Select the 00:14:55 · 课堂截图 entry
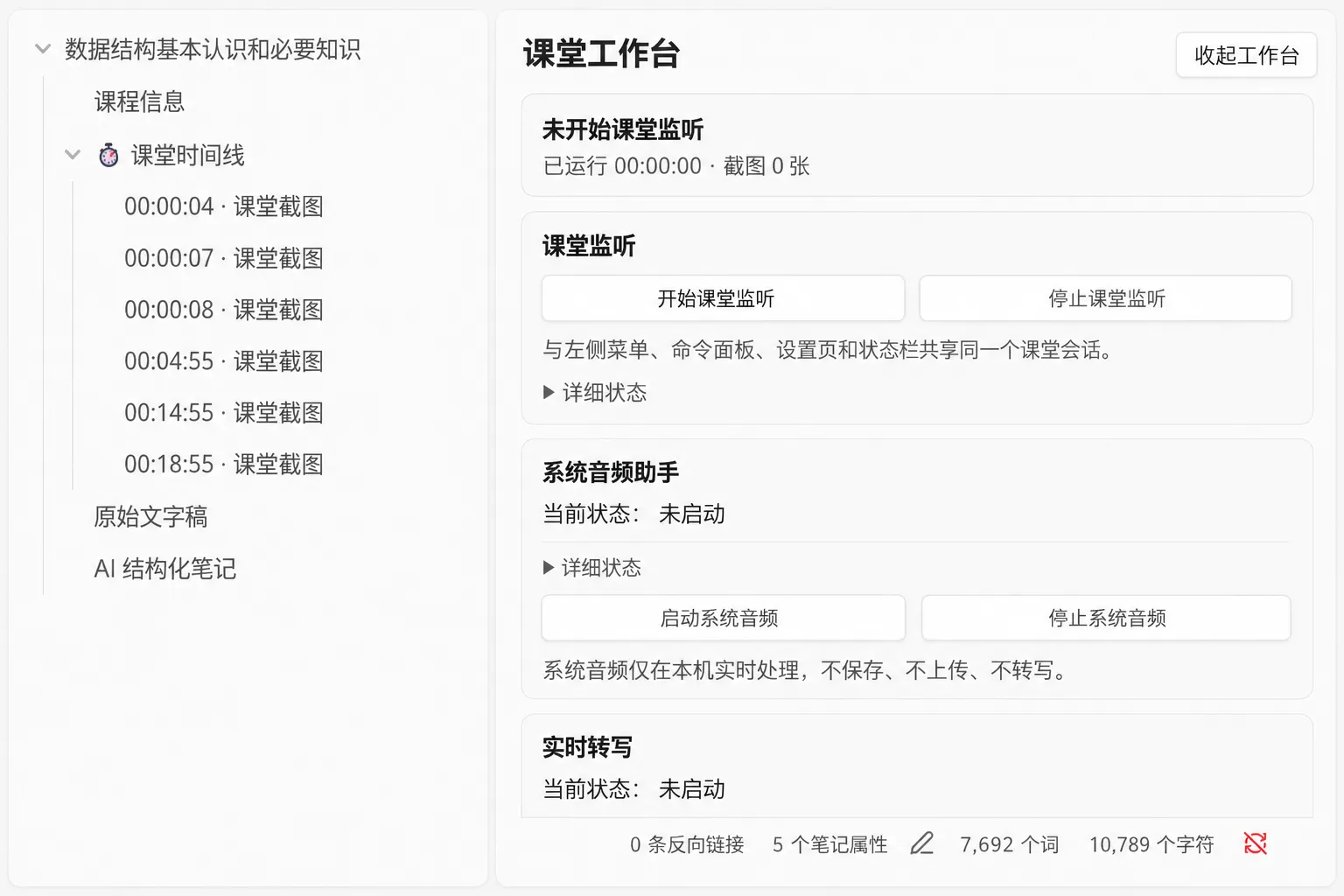 [224, 413]
